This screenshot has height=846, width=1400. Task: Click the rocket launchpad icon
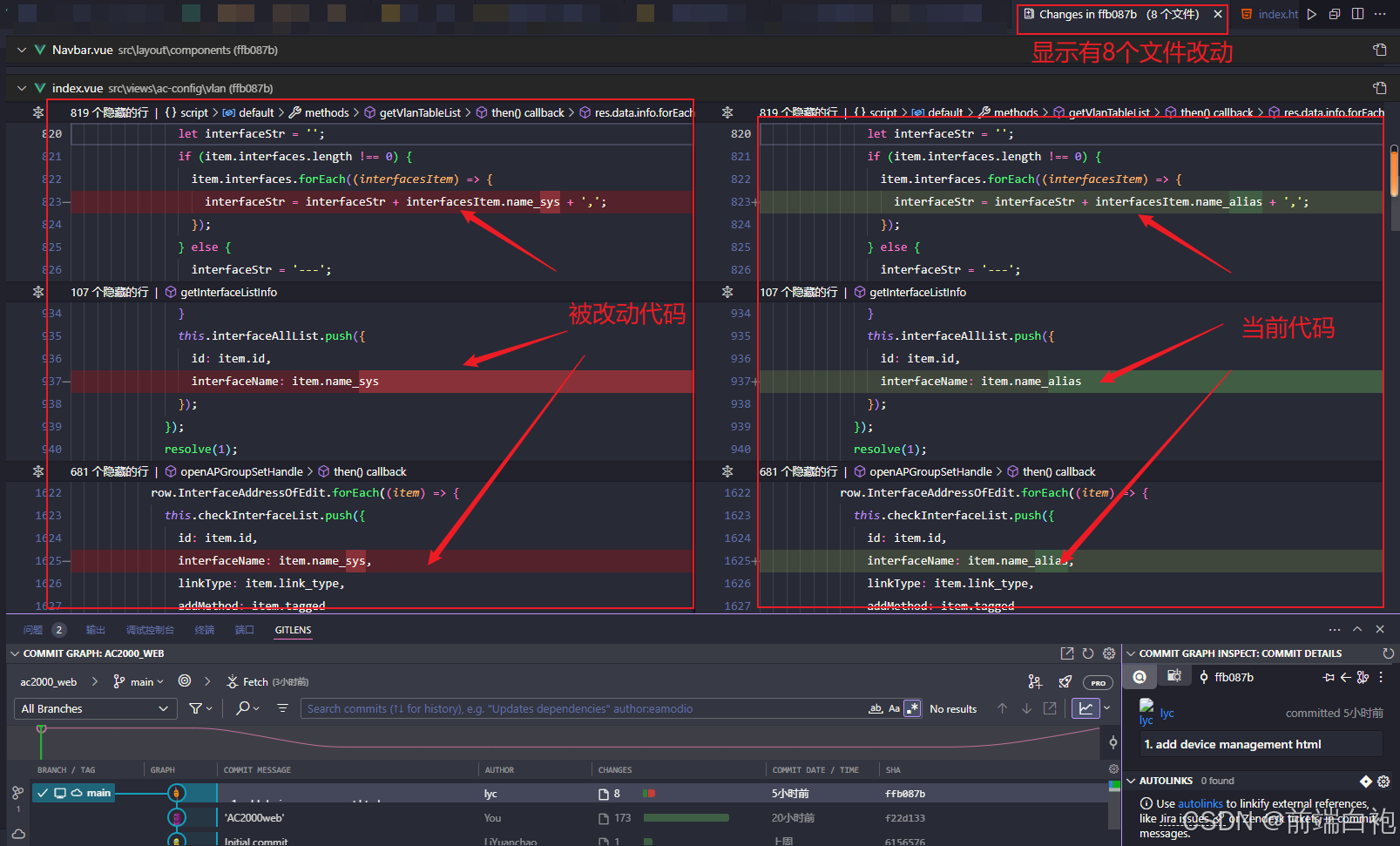[x=1065, y=682]
